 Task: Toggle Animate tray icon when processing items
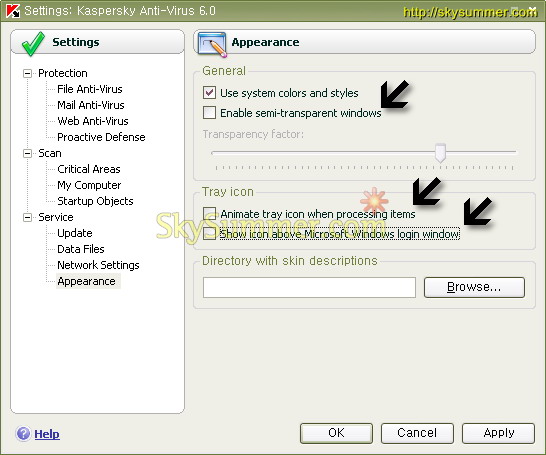click(209, 213)
